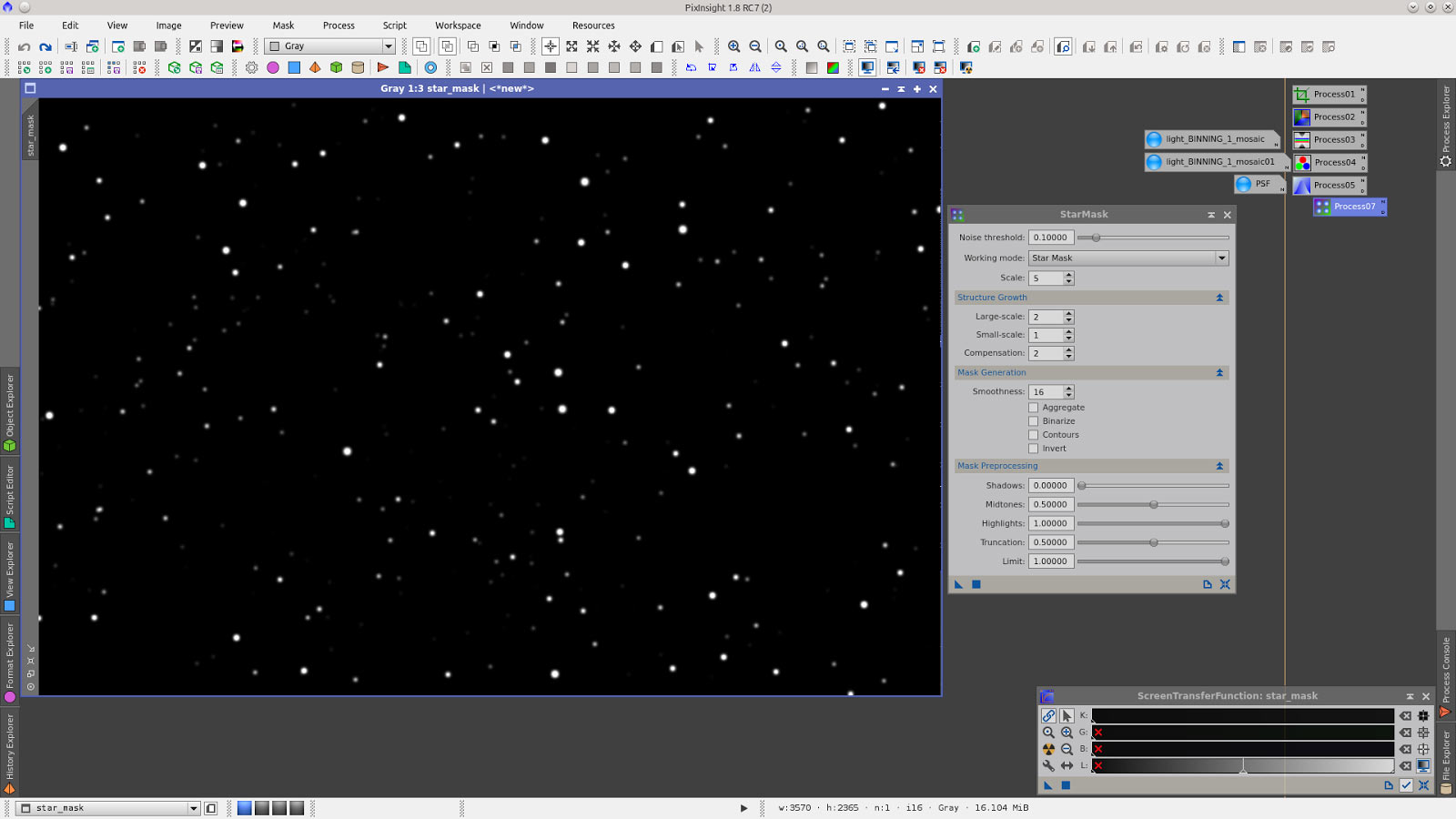Open the Process Console side panel
Image resolution: width=1456 pixels, height=819 pixels.
(x=1445, y=675)
